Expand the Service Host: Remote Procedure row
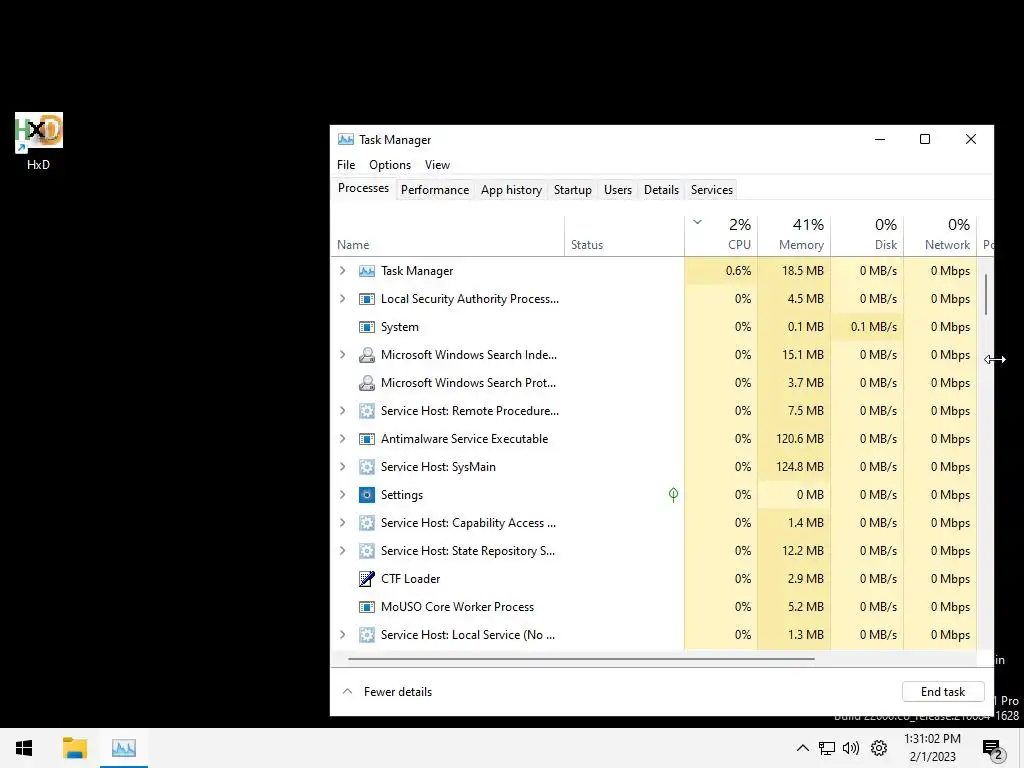 tap(343, 411)
